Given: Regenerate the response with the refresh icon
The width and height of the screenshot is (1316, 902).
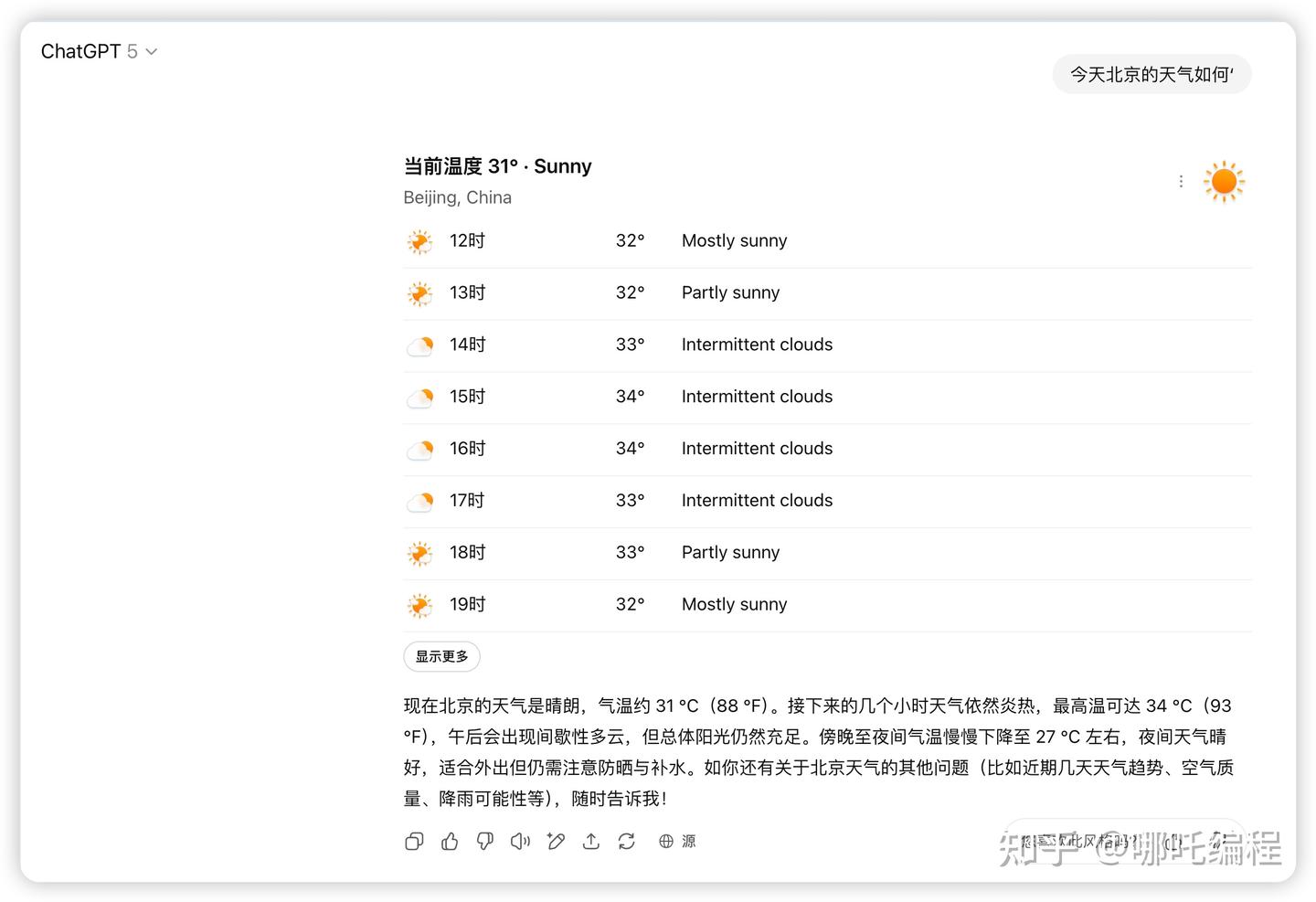Looking at the screenshot, I should [x=627, y=841].
